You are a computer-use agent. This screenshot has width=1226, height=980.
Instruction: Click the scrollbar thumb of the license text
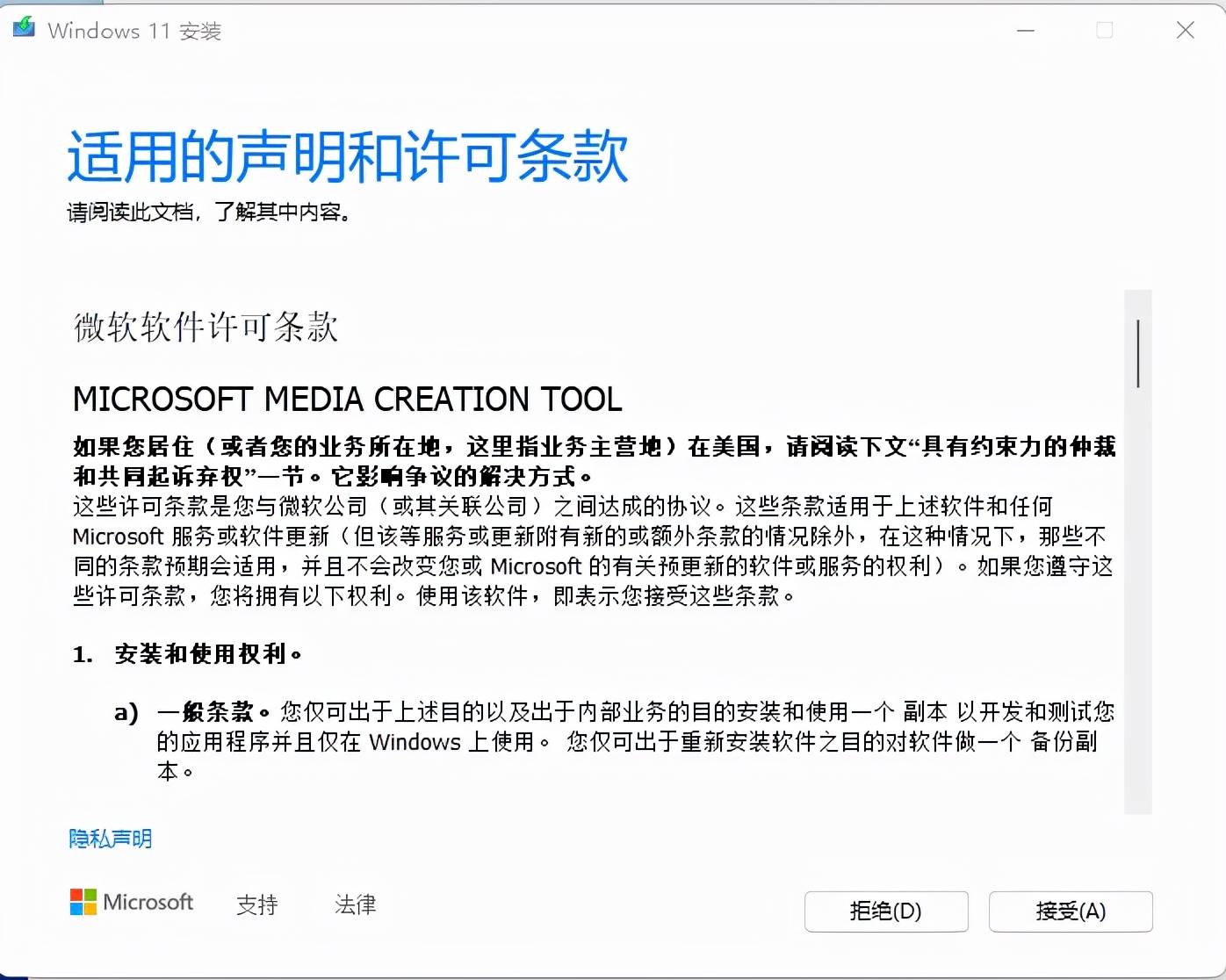coord(1137,351)
